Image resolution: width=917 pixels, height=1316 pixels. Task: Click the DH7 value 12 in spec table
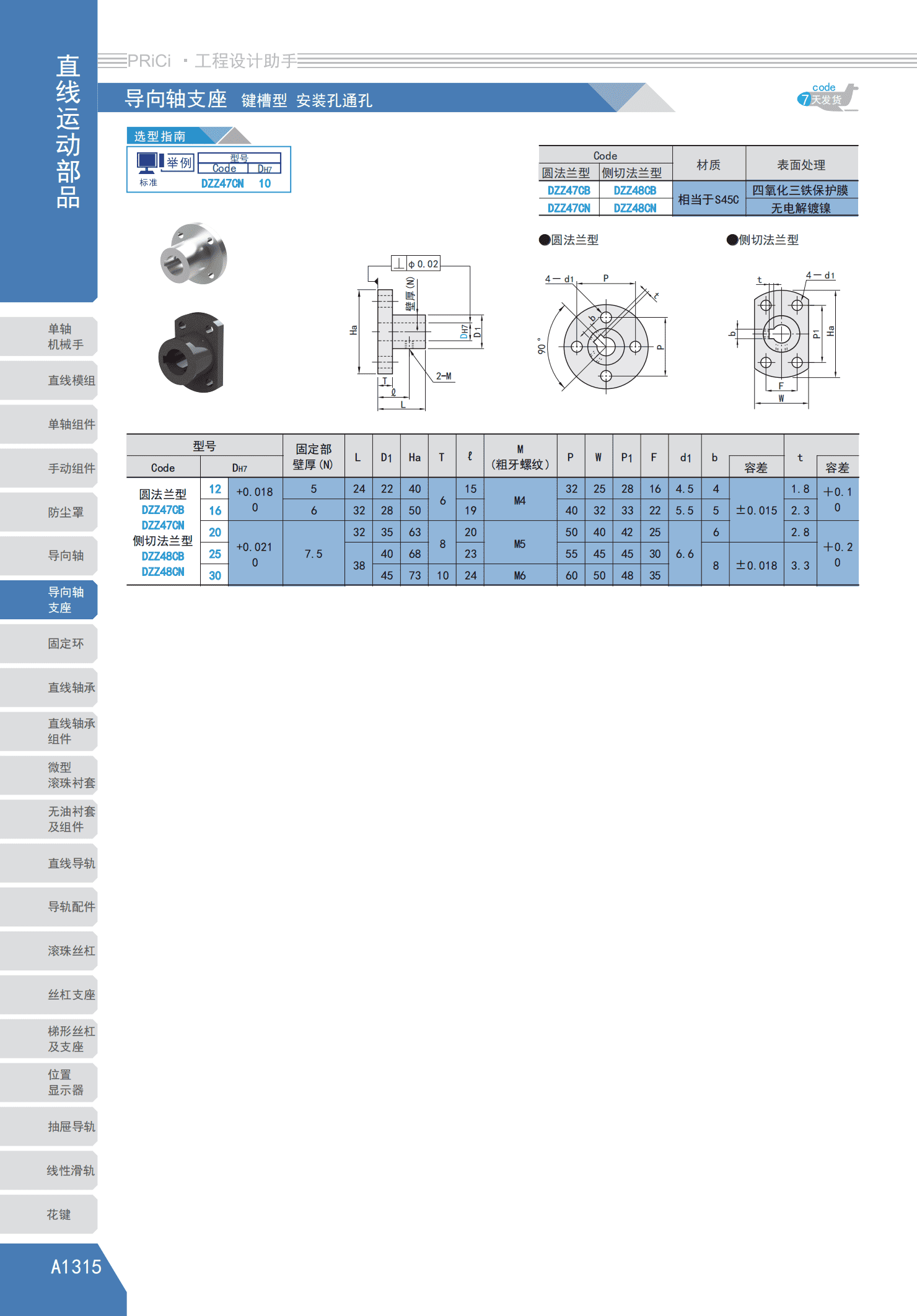click(x=215, y=489)
